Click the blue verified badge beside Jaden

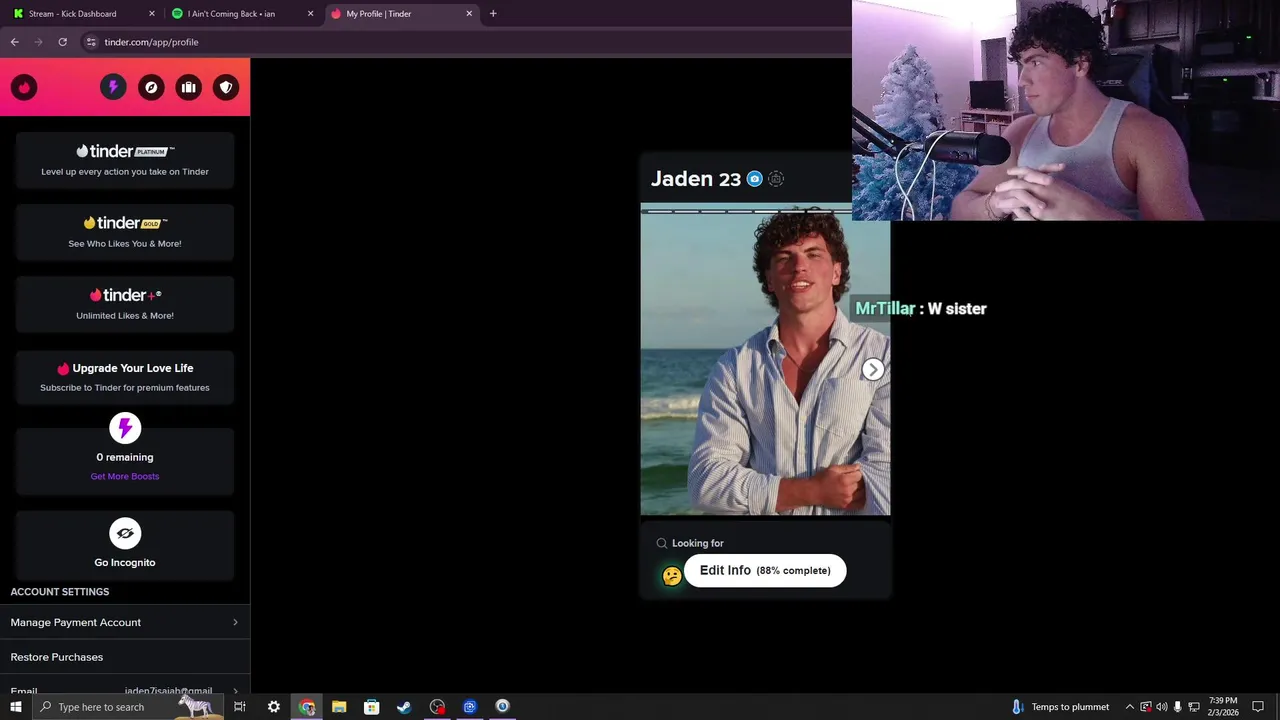(x=754, y=179)
